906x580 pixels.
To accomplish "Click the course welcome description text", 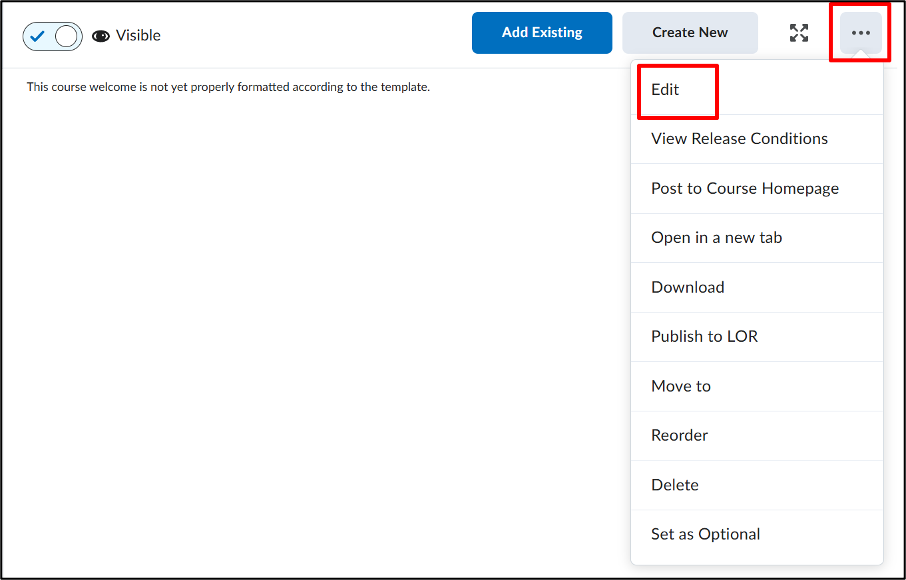I will (x=228, y=87).
